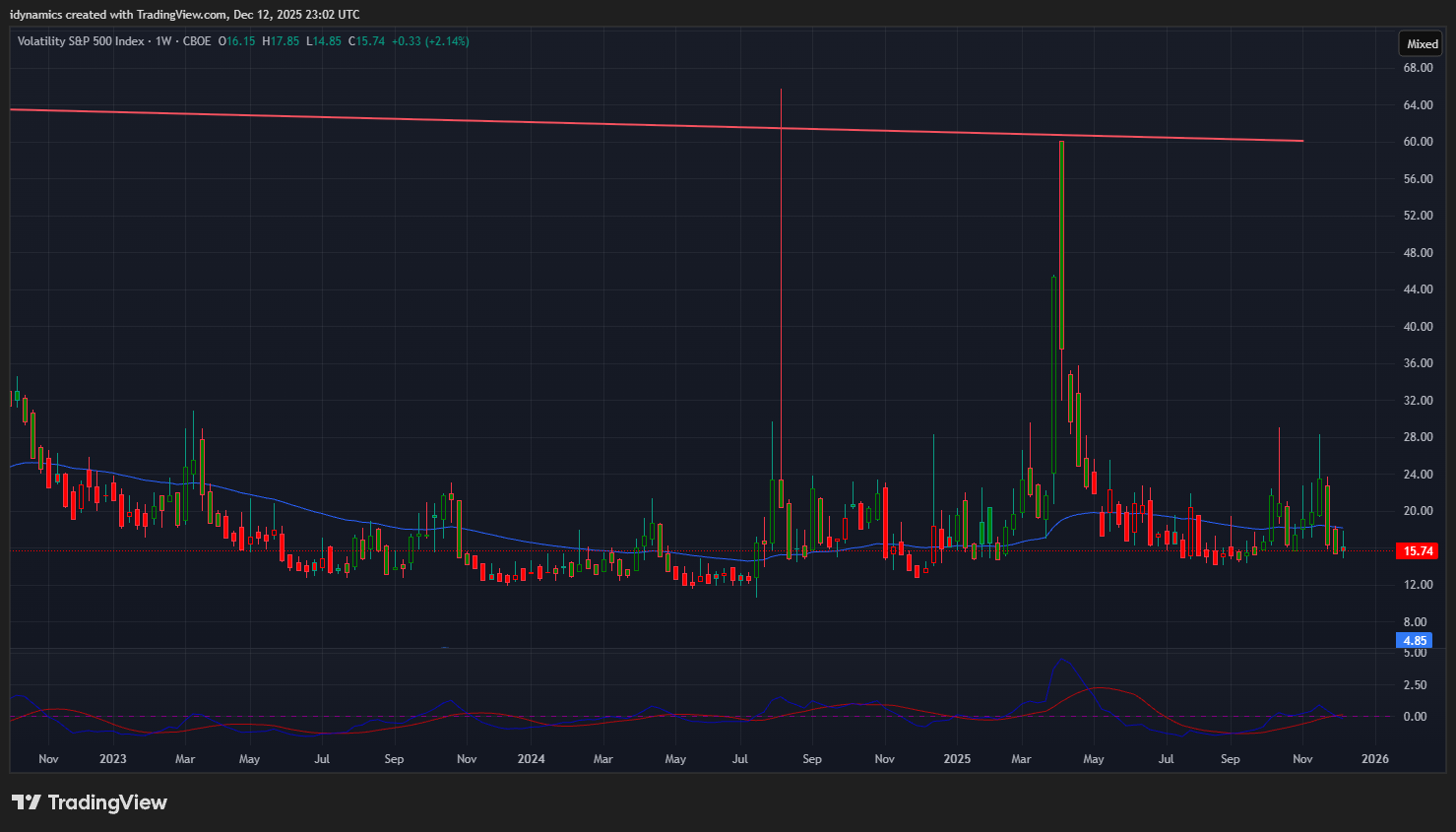1456x832 pixels.
Task: Click the red 15.74 current price label
Action: [1417, 551]
